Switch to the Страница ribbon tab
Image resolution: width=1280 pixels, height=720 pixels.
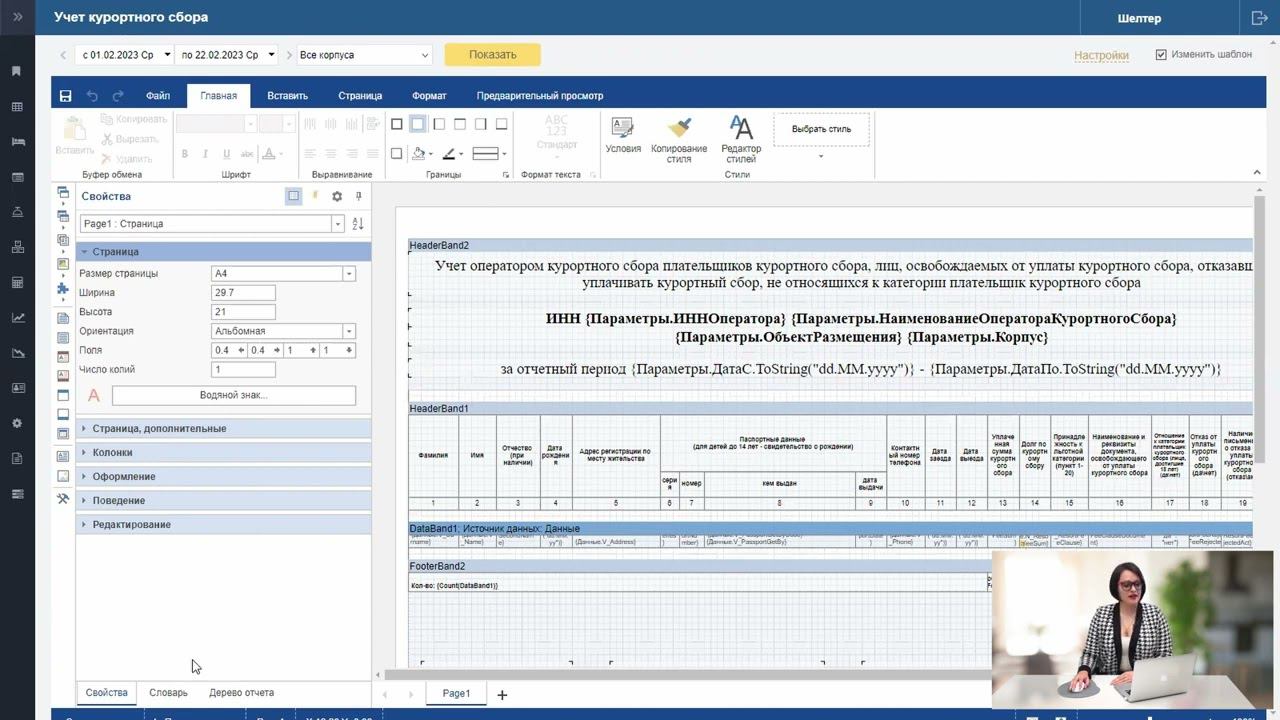pos(360,96)
